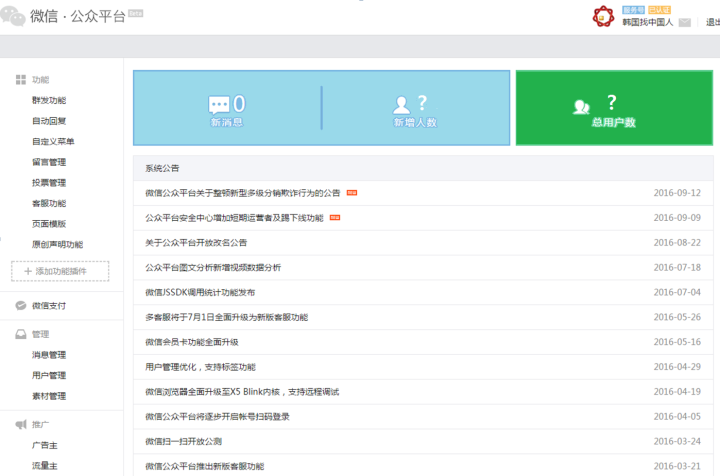Open announcement 关于公众平台开放改名公告
The height and width of the screenshot is (476, 720).
[196, 243]
